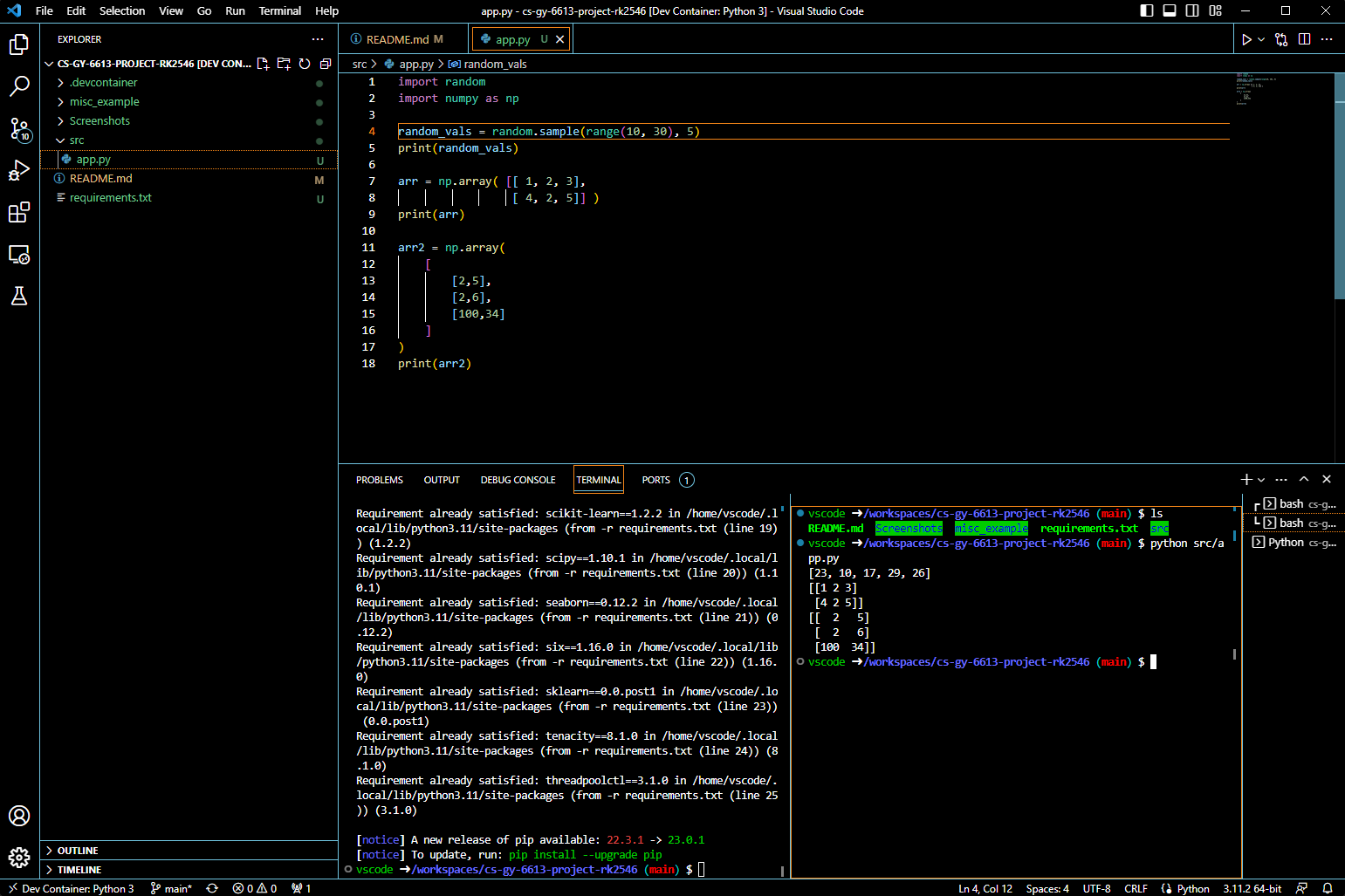Open Spaces: 4 indentation setting
The height and width of the screenshot is (896, 1345).
(x=1047, y=888)
